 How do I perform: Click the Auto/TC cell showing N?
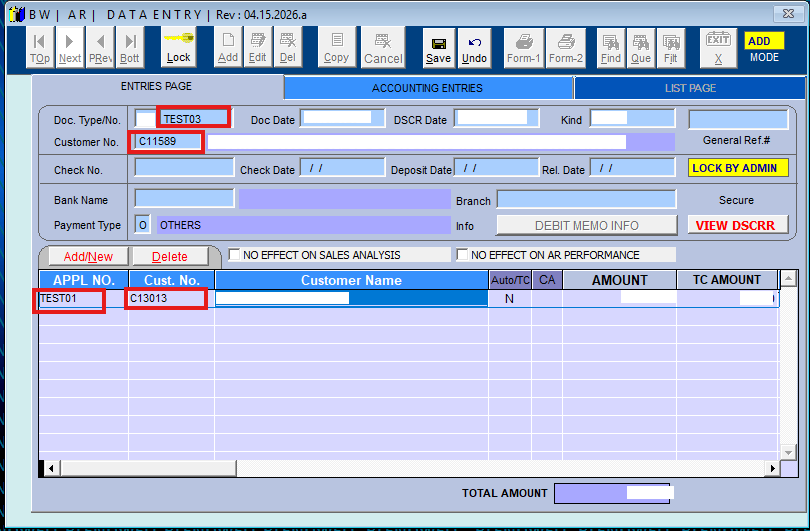click(x=510, y=299)
